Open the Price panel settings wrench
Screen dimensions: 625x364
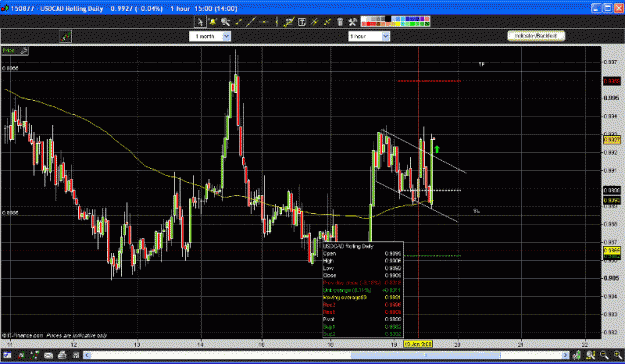coord(24,51)
